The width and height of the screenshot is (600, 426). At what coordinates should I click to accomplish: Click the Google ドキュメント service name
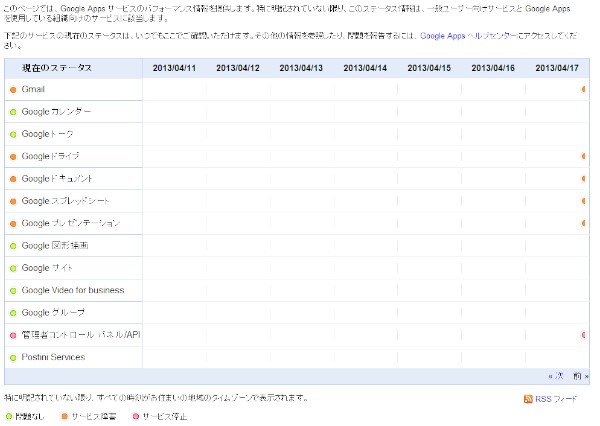click(x=57, y=179)
